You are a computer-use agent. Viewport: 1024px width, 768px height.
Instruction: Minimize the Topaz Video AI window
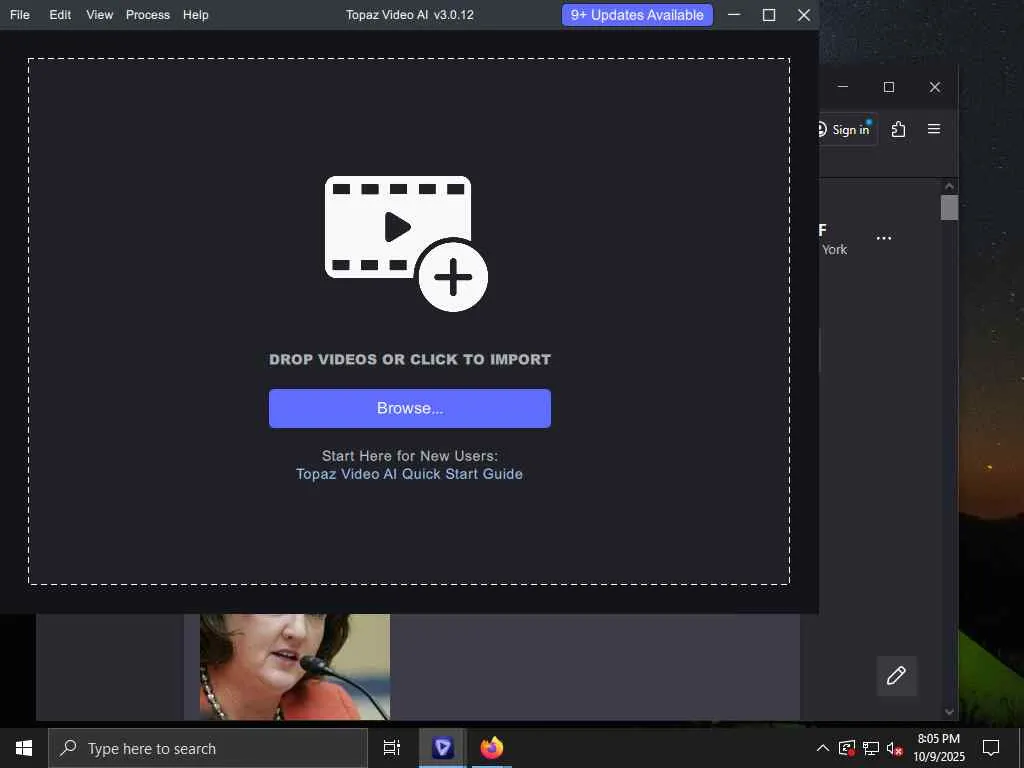pyautogui.click(x=734, y=14)
